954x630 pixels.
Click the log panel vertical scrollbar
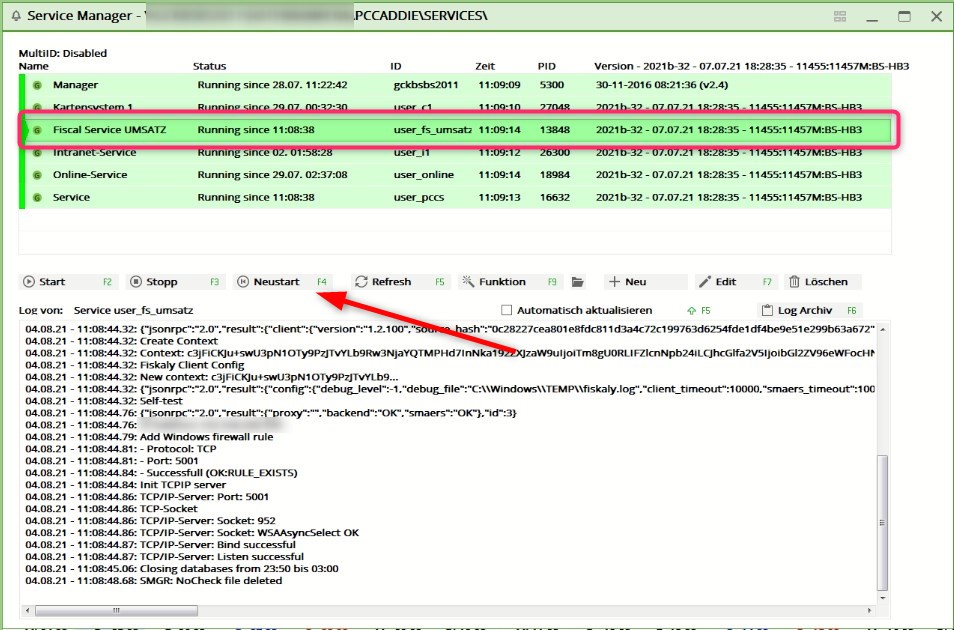[x=881, y=520]
